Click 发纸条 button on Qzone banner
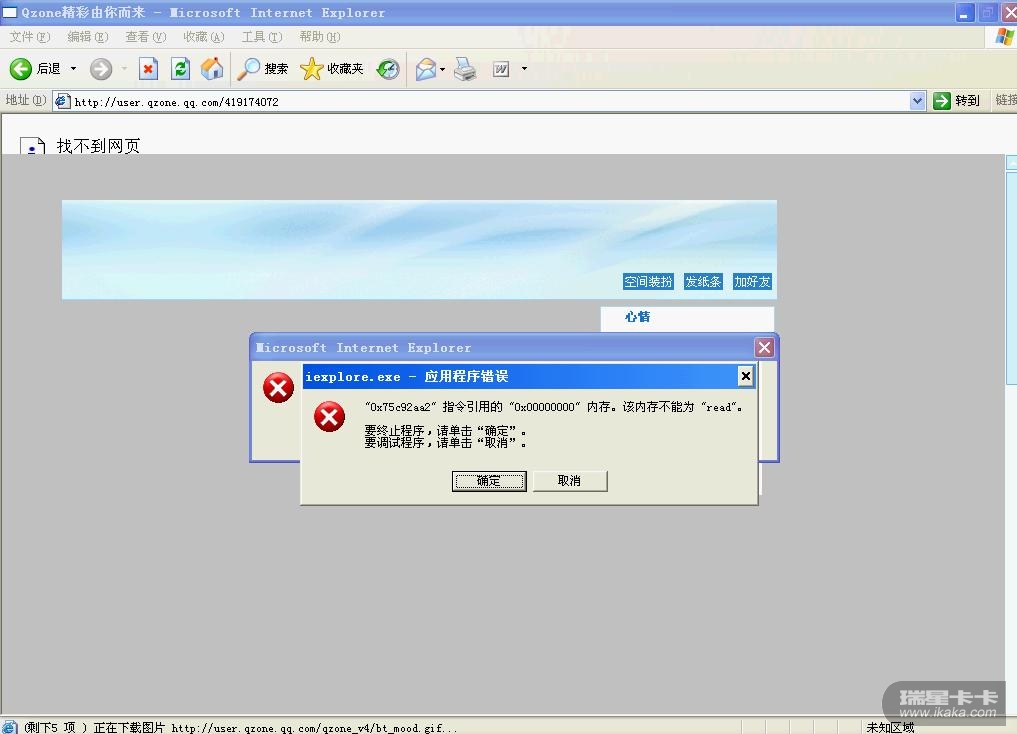Viewport: 1017px width, 734px height. (703, 281)
